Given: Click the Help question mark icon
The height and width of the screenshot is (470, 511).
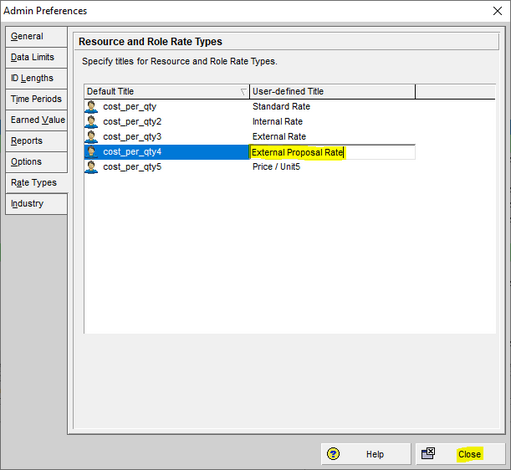Looking at the screenshot, I should (x=333, y=454).
